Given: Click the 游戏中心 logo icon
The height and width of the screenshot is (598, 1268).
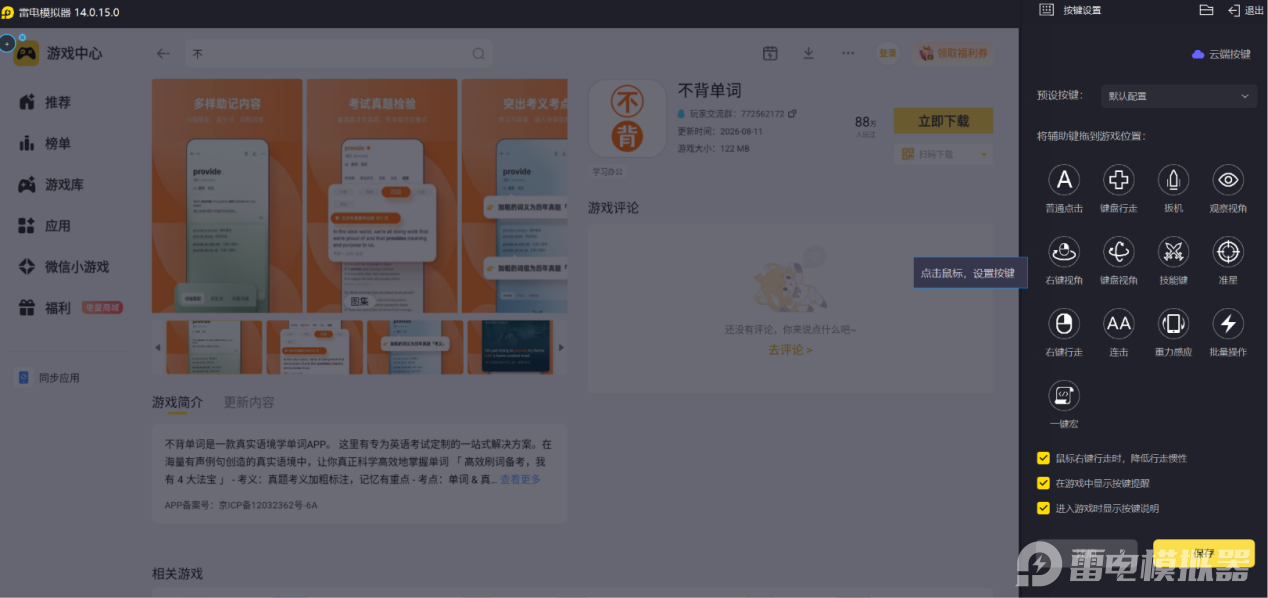Looking at the screenshot, I should click(x=27, y=53).
